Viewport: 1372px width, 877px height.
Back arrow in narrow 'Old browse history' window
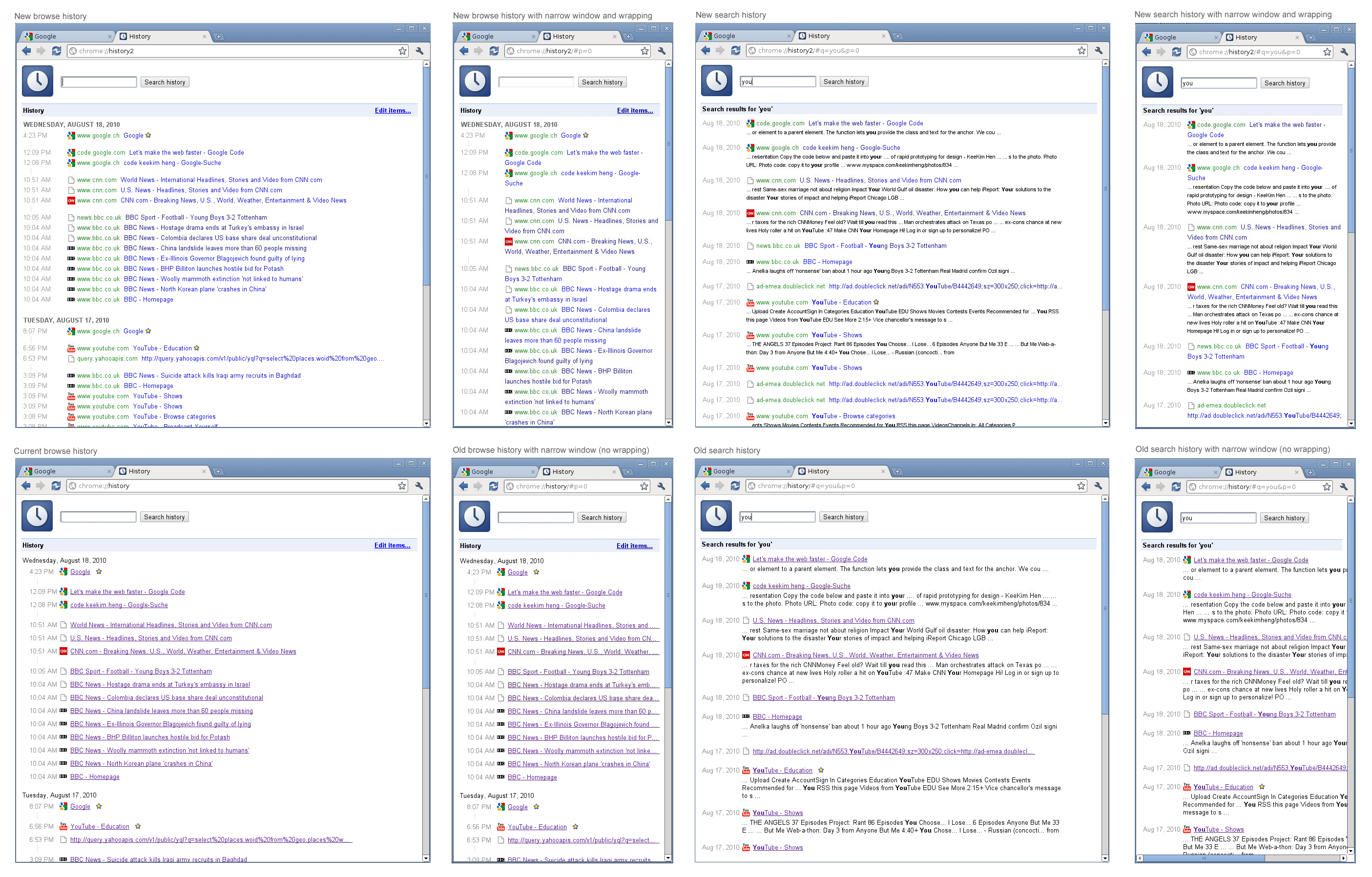click(x=463, y=487)
